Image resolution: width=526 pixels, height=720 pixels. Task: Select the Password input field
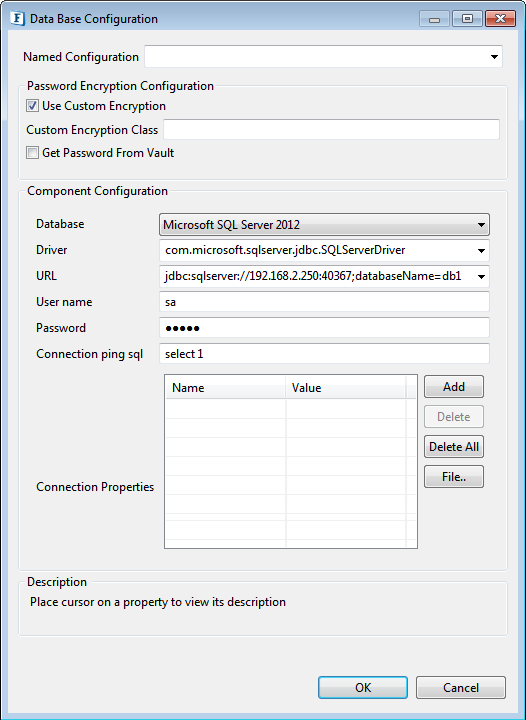pyautogui.click(x=324, y=328)
